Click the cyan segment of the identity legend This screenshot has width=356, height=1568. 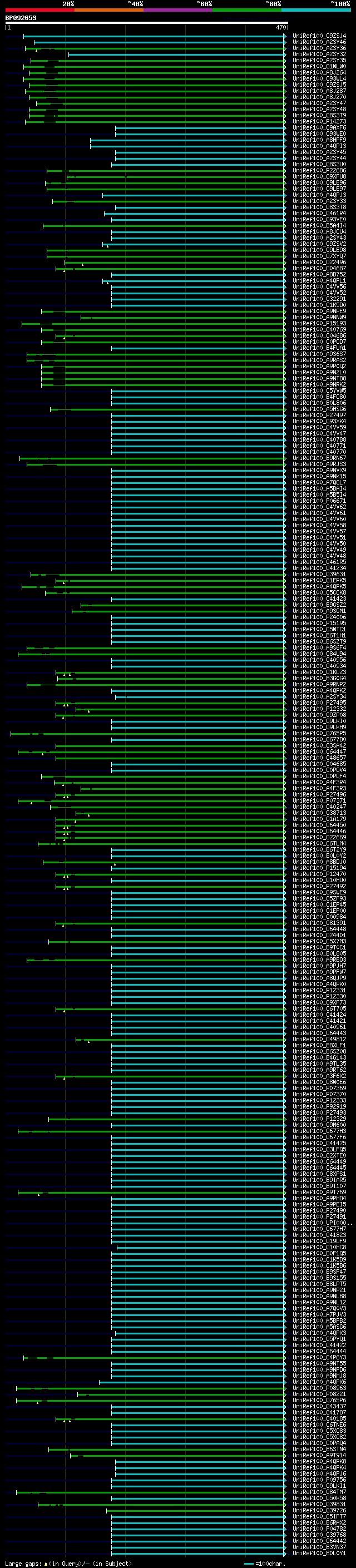[x=316, y=11]
